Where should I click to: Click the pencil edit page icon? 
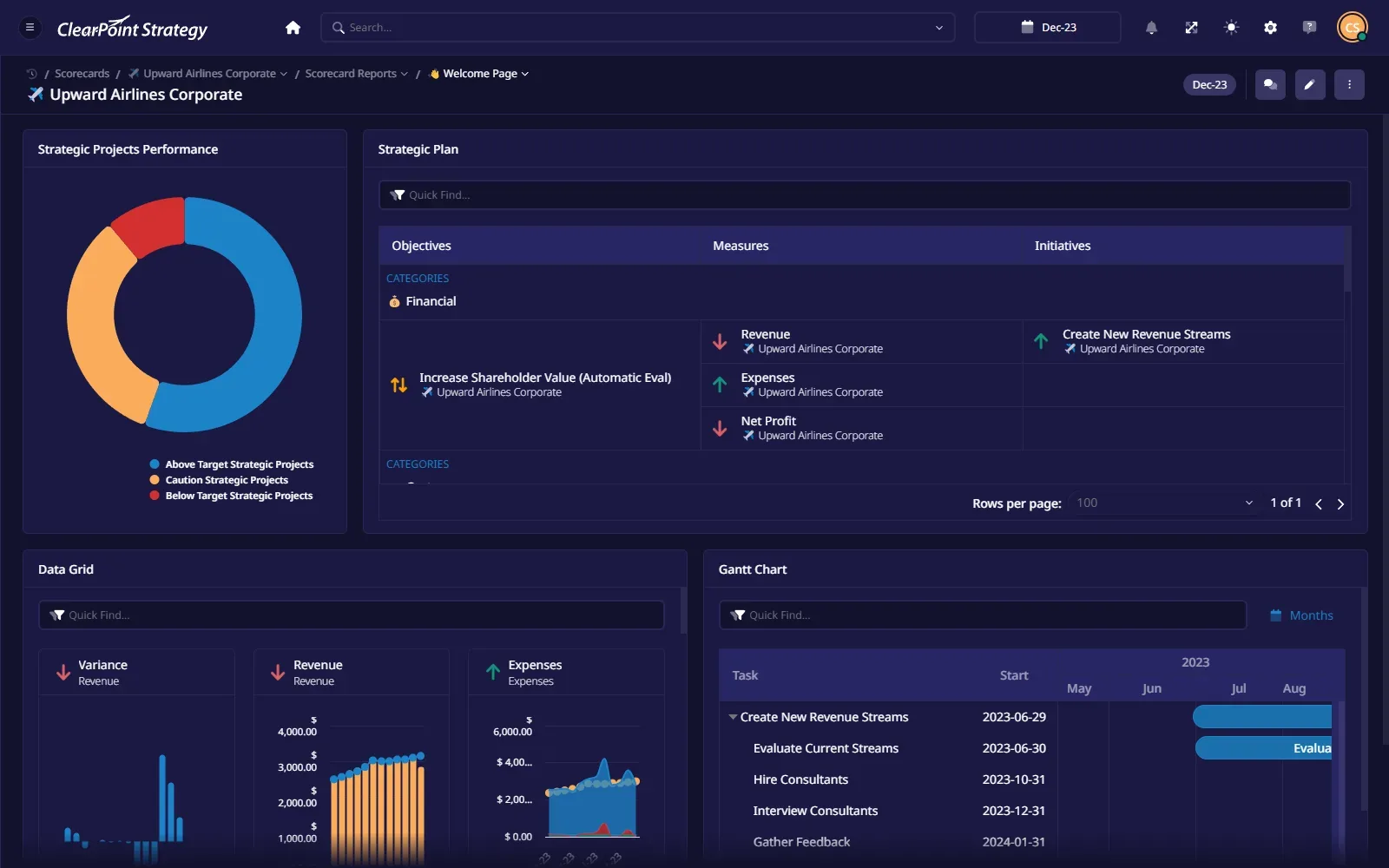pos(1310,85)
